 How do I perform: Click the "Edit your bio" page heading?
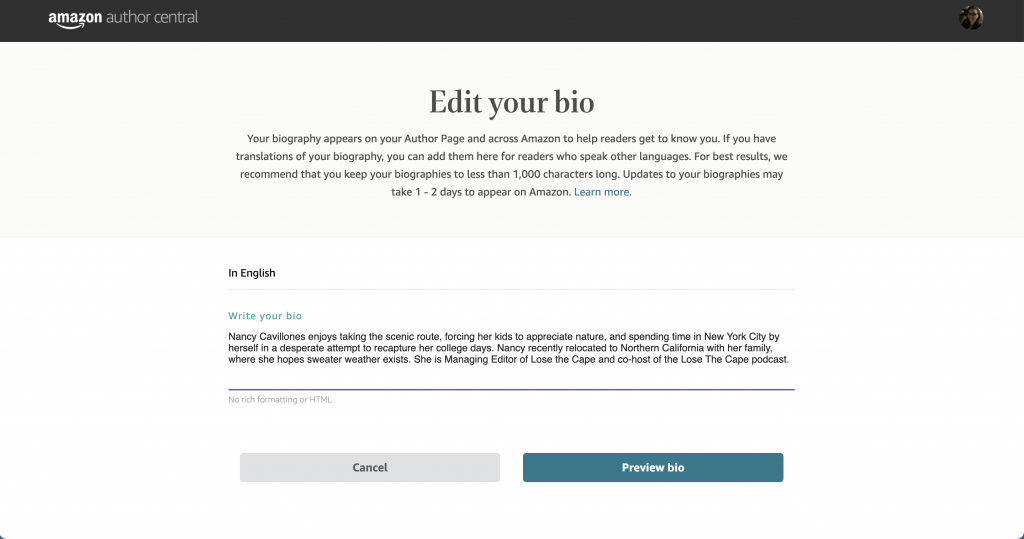[511, 102]
